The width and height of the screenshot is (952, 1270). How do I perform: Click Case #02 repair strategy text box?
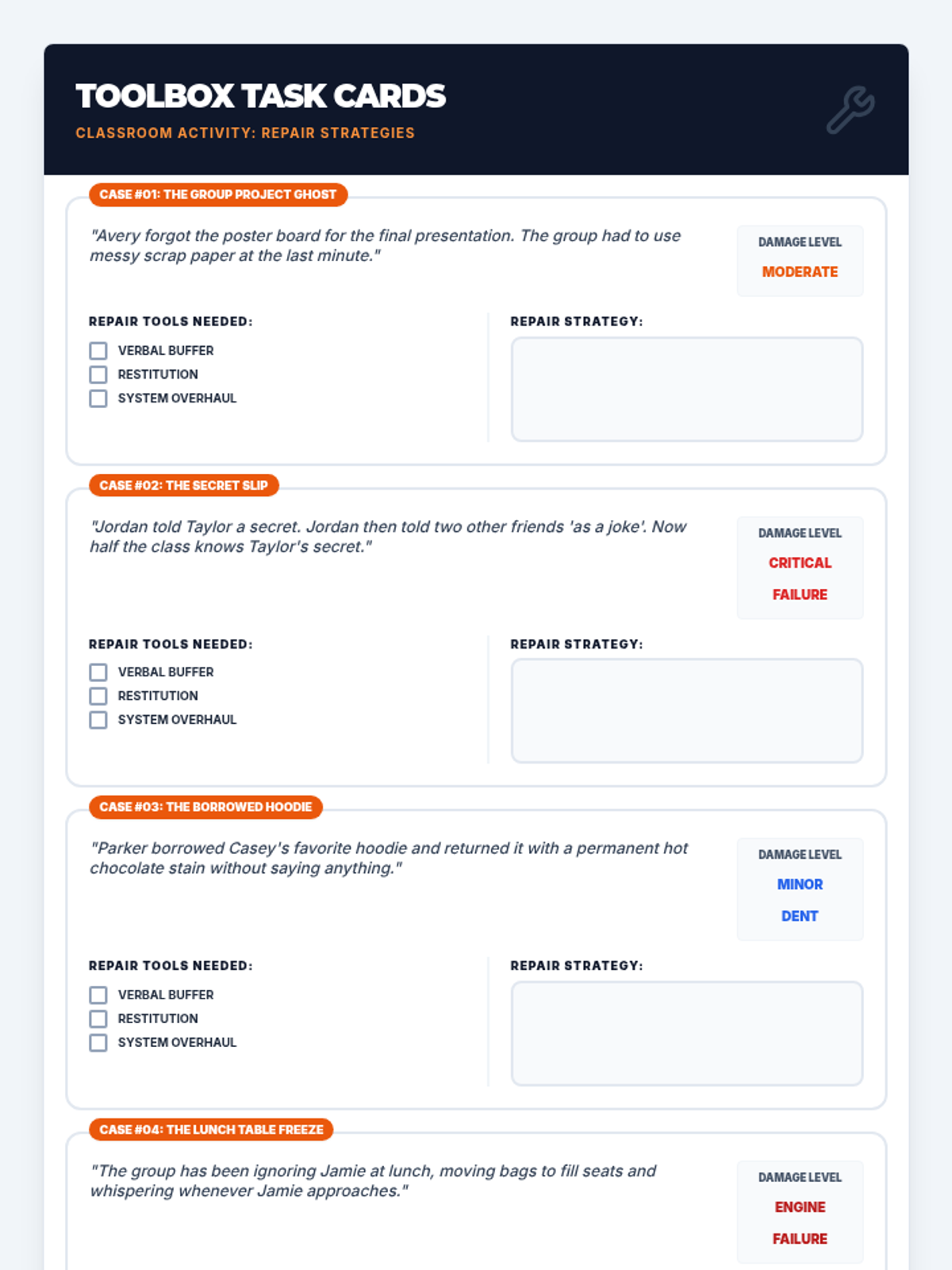pyautogui.click(x=687, y=710)
